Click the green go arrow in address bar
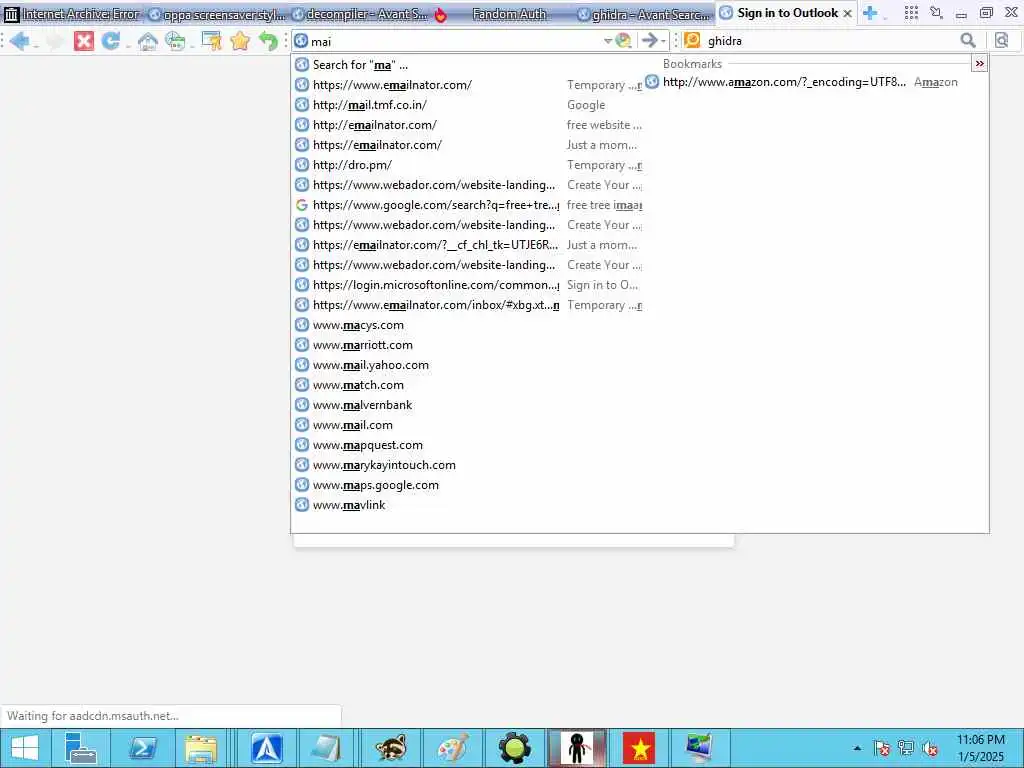 coord(649,40)
